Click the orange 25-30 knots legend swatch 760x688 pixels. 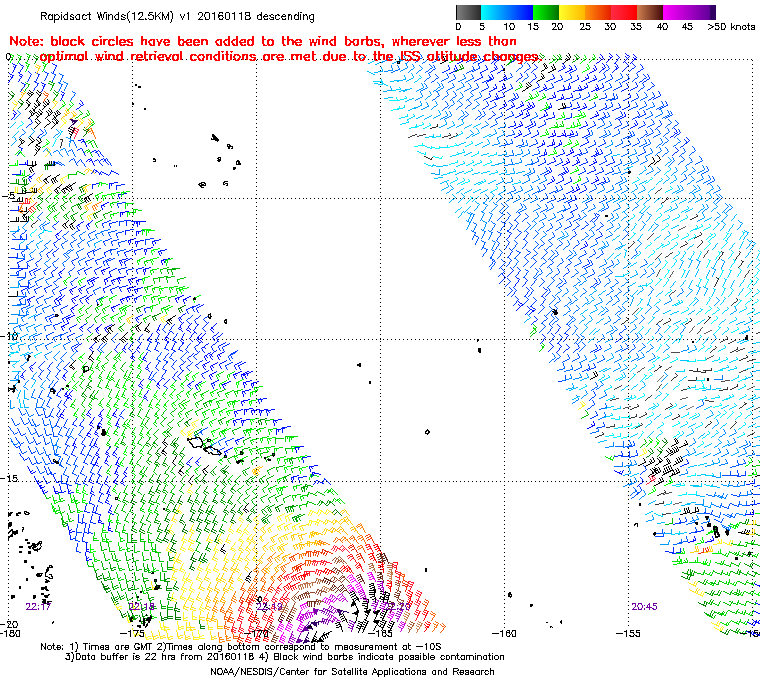click(598, 12)
